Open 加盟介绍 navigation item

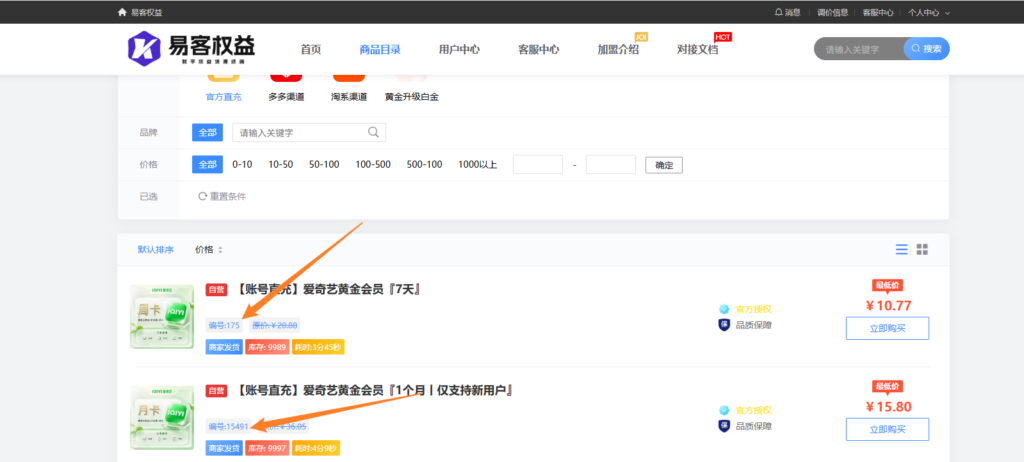pos(618,50)
